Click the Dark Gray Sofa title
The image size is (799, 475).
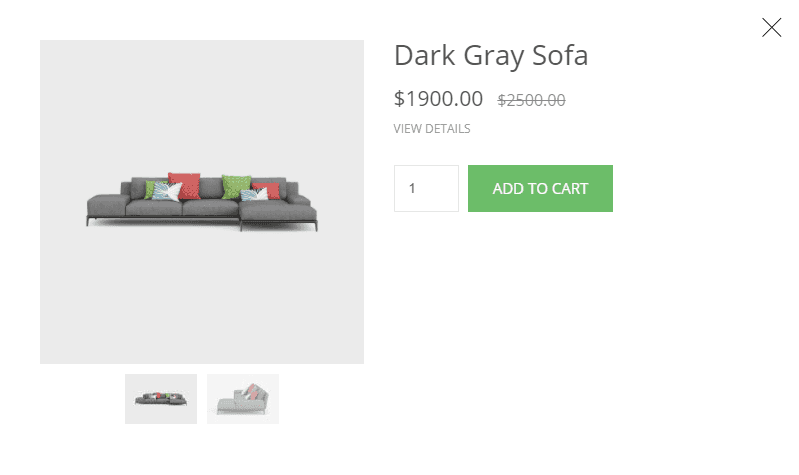[x=491, y=56]
